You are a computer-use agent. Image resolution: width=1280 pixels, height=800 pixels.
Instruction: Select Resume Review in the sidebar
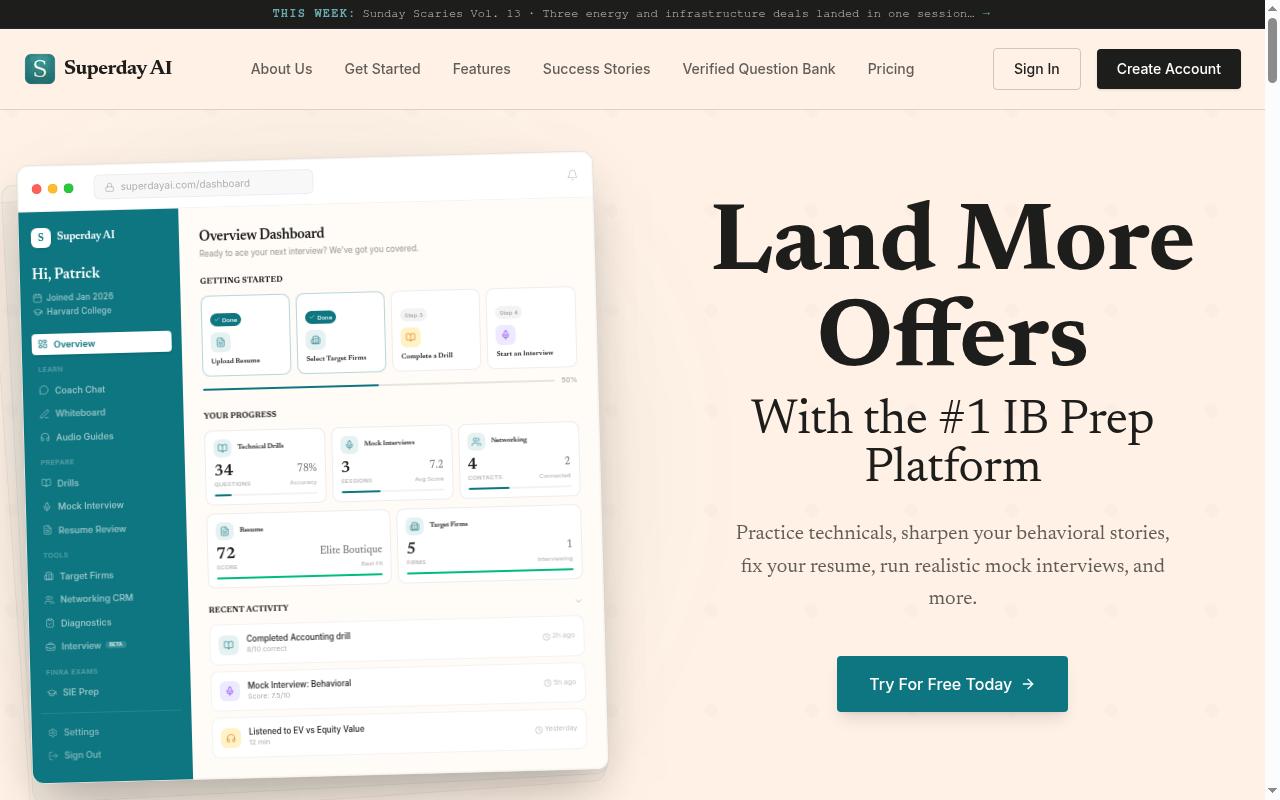[x=85, y=530]
